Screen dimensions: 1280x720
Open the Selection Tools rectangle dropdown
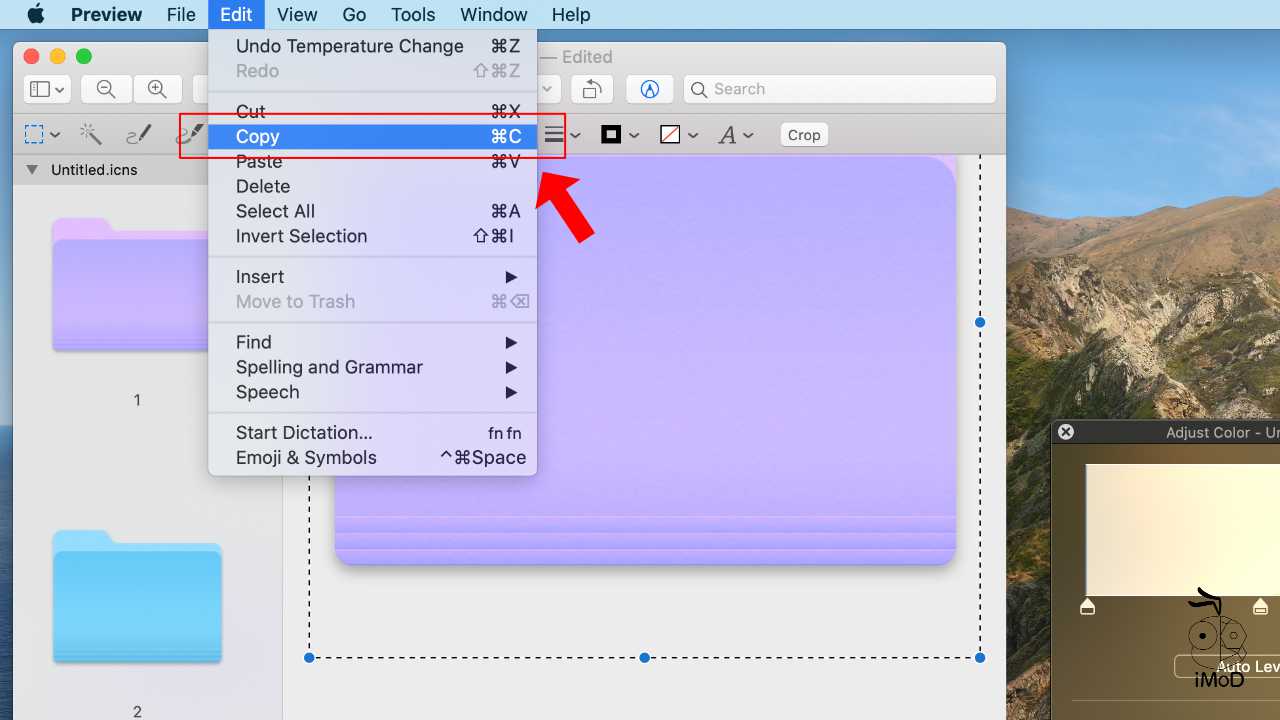[x=42, y=134]
